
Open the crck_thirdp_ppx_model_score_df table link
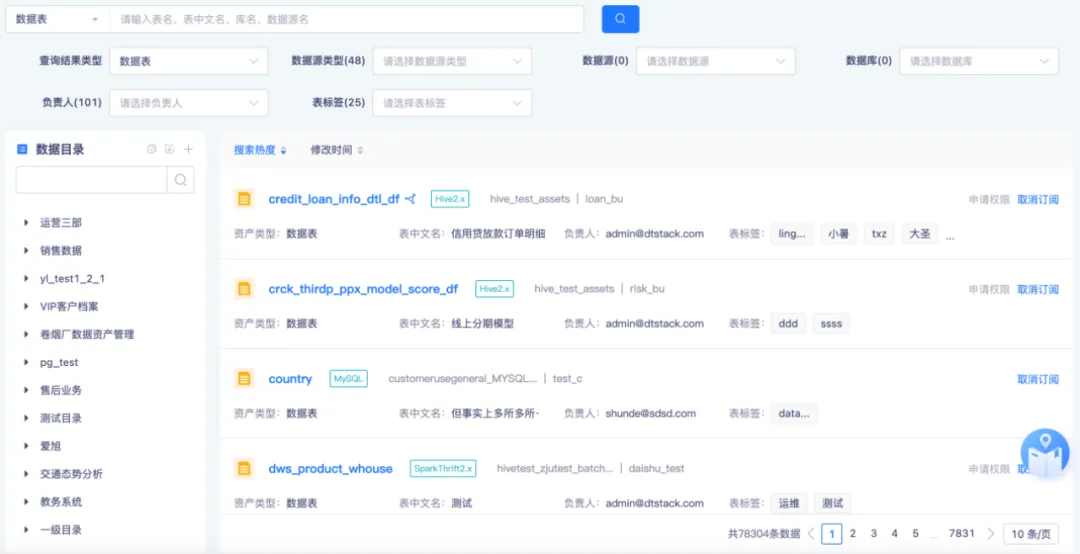click(x=363, y=289)
